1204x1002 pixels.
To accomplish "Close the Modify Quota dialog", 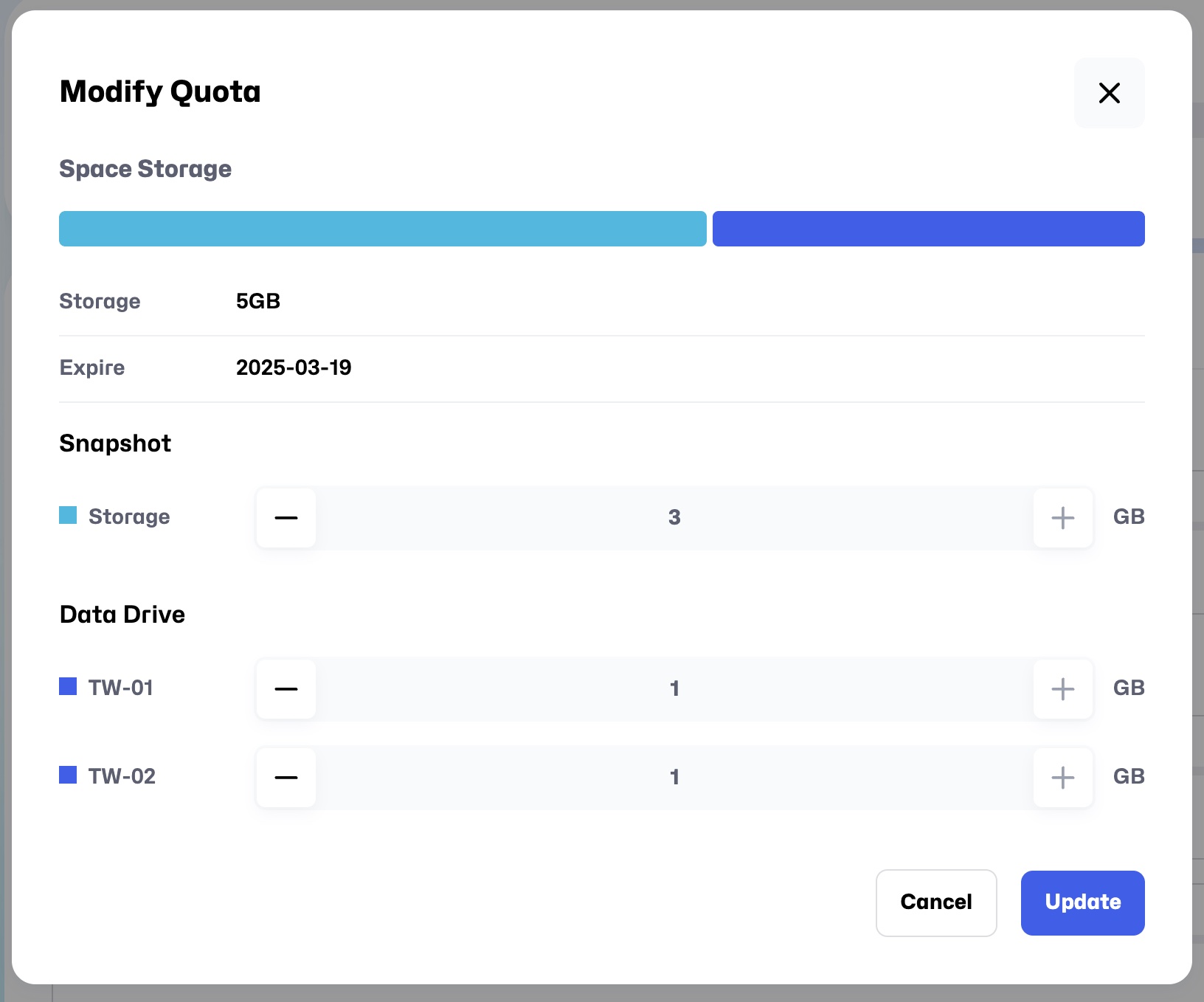I will 1109,93.
